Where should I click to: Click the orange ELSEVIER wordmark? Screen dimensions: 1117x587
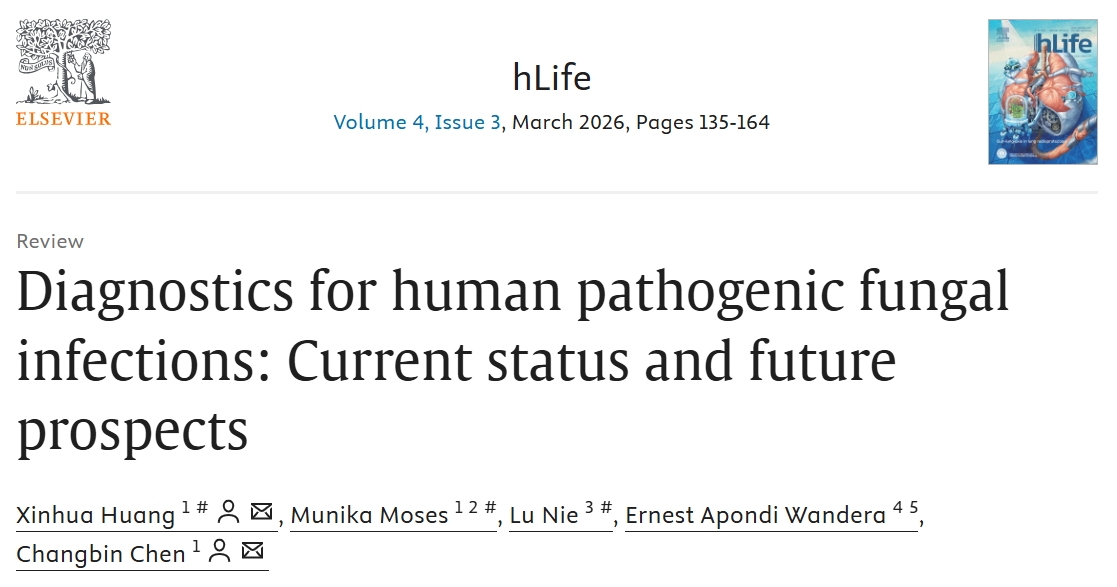tap(63, 119)
